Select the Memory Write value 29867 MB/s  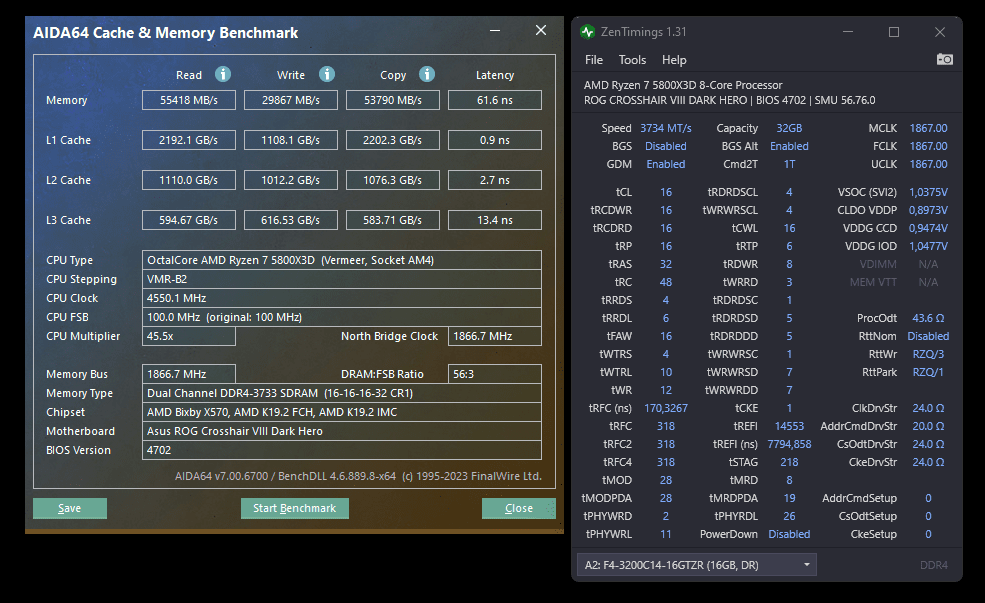click(x=291, y=100)
